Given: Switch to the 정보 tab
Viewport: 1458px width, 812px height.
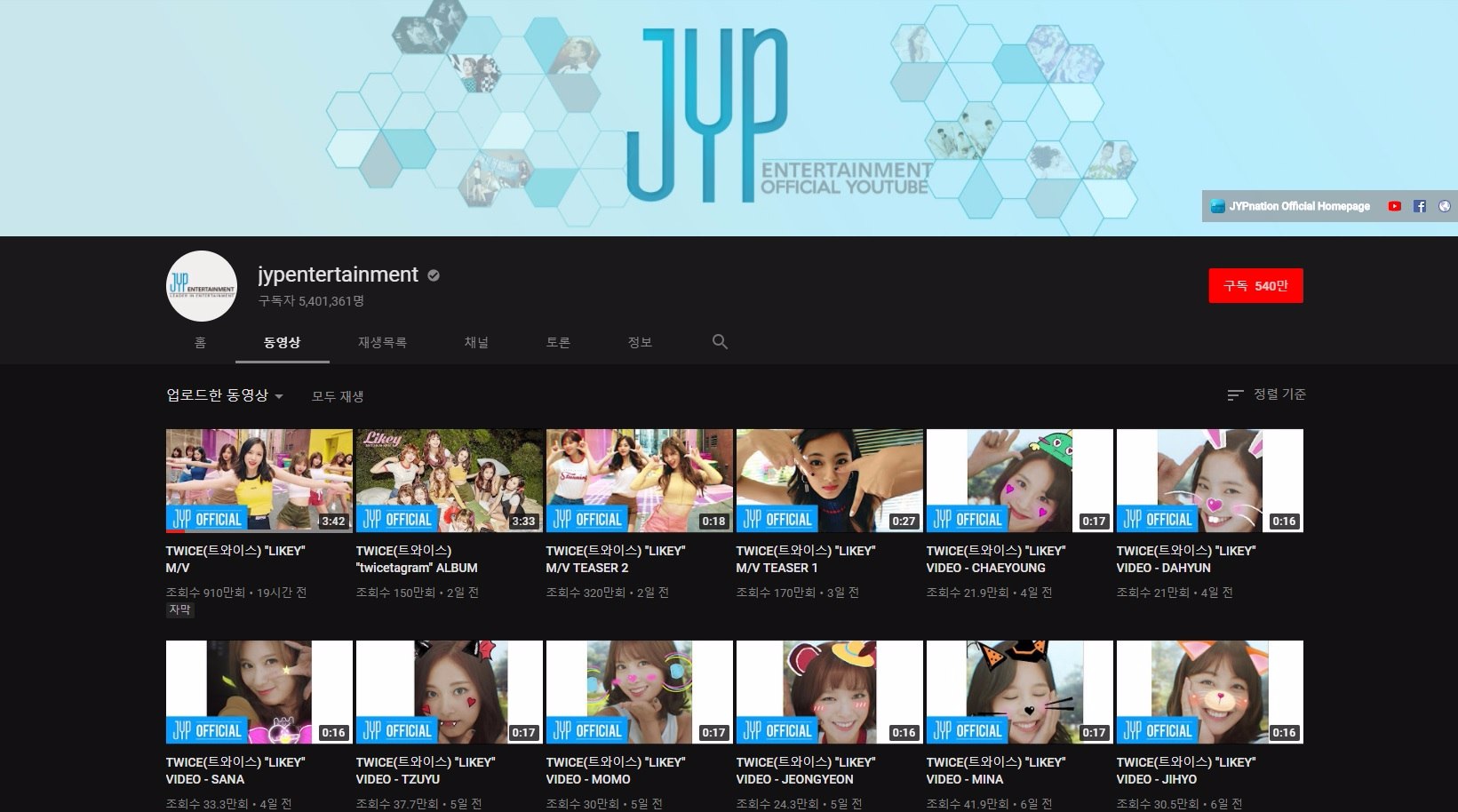Looking at the screenshot, I should pos(640,342).
